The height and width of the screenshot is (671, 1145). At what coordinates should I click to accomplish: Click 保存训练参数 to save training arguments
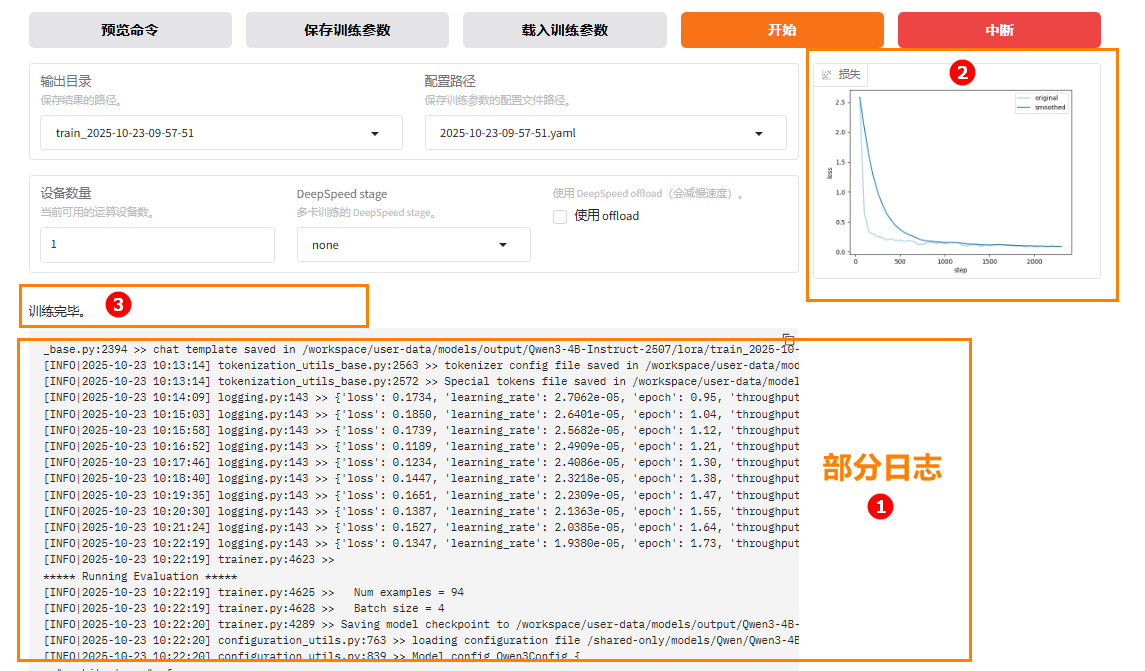[347, 30]
